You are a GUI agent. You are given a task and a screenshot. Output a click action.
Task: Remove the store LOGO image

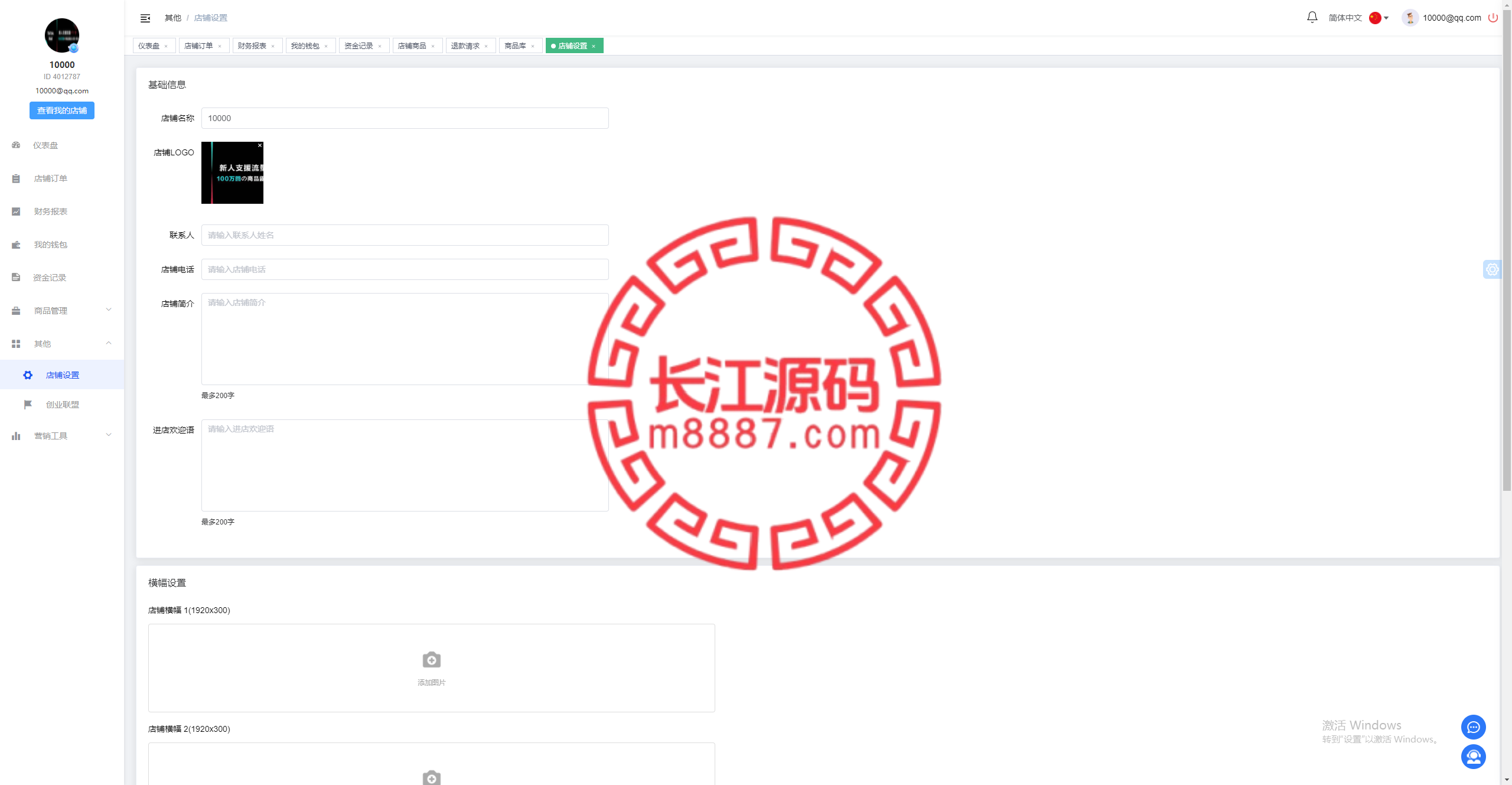pyautogui.click(x=259, y=145)
